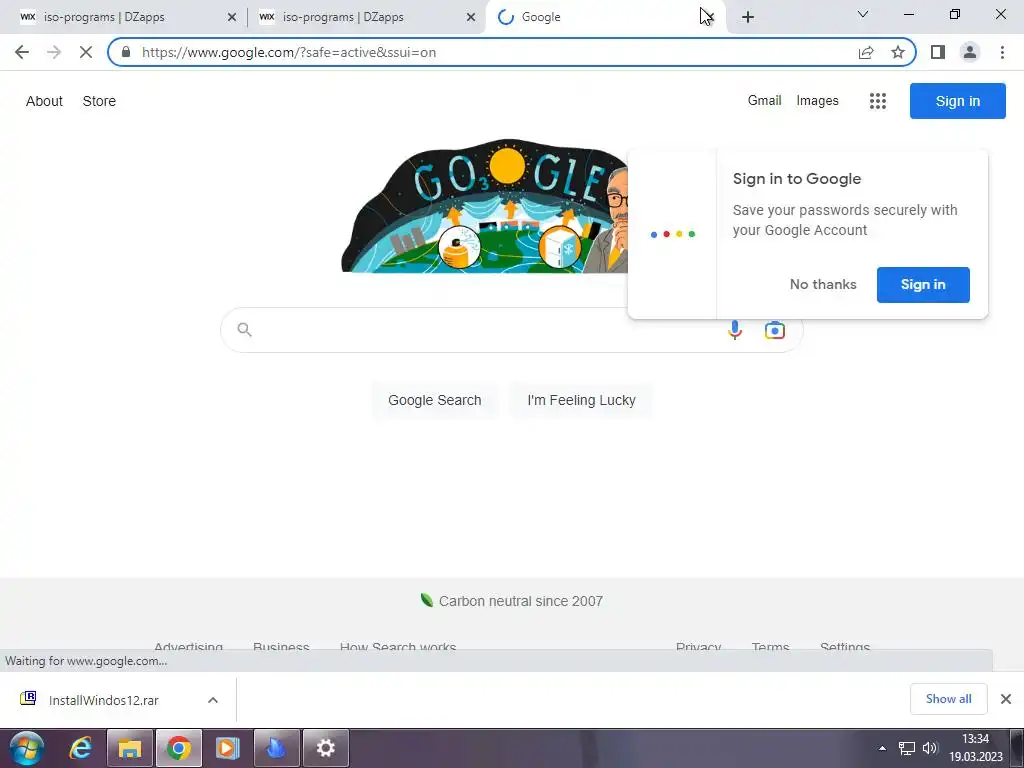Open the blue flame taskbar app
The width and height of the screenshot is (1024, 768).
[276, 748]
